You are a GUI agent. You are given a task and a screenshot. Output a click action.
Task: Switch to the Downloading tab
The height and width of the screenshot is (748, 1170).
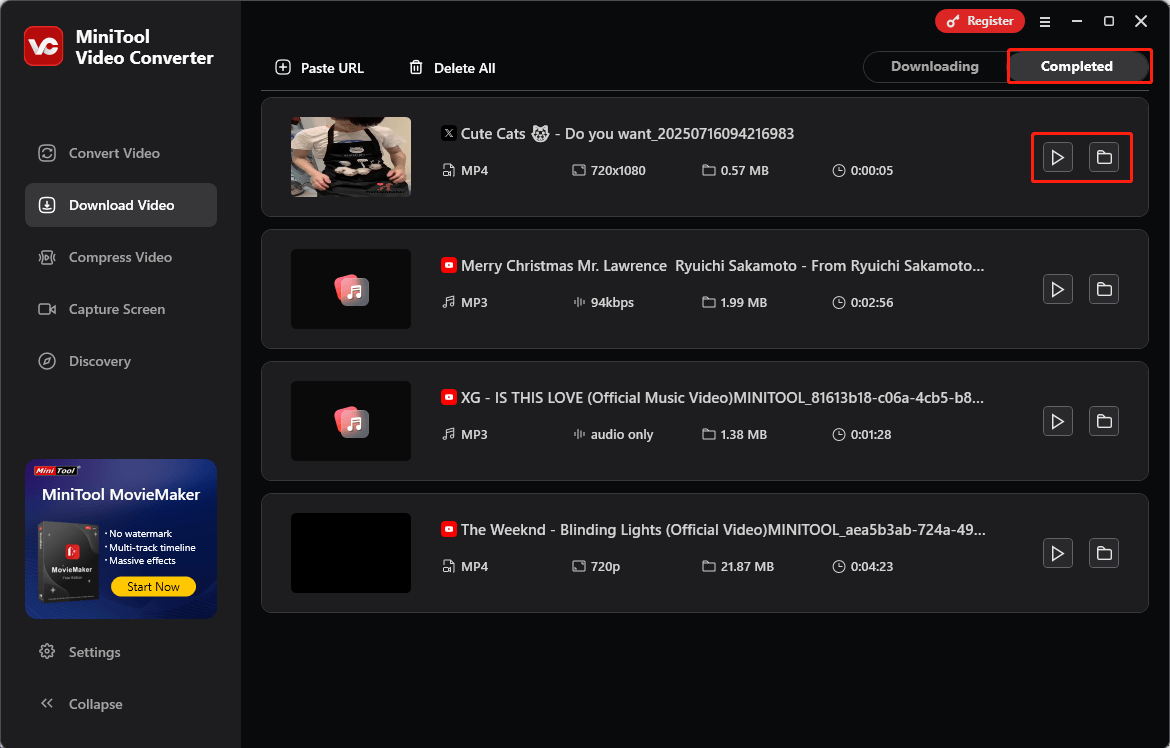tap(934, 66)
